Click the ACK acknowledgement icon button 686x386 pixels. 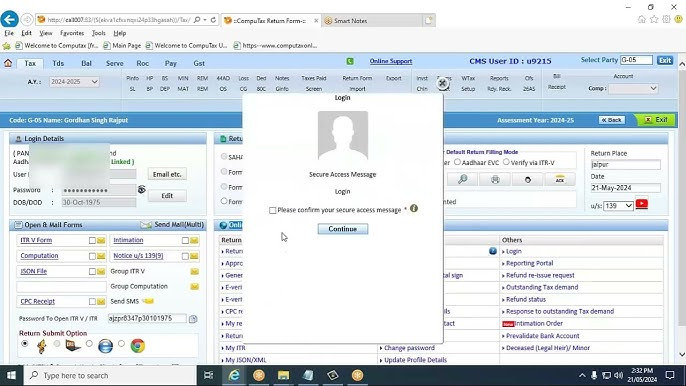(560, 179)
